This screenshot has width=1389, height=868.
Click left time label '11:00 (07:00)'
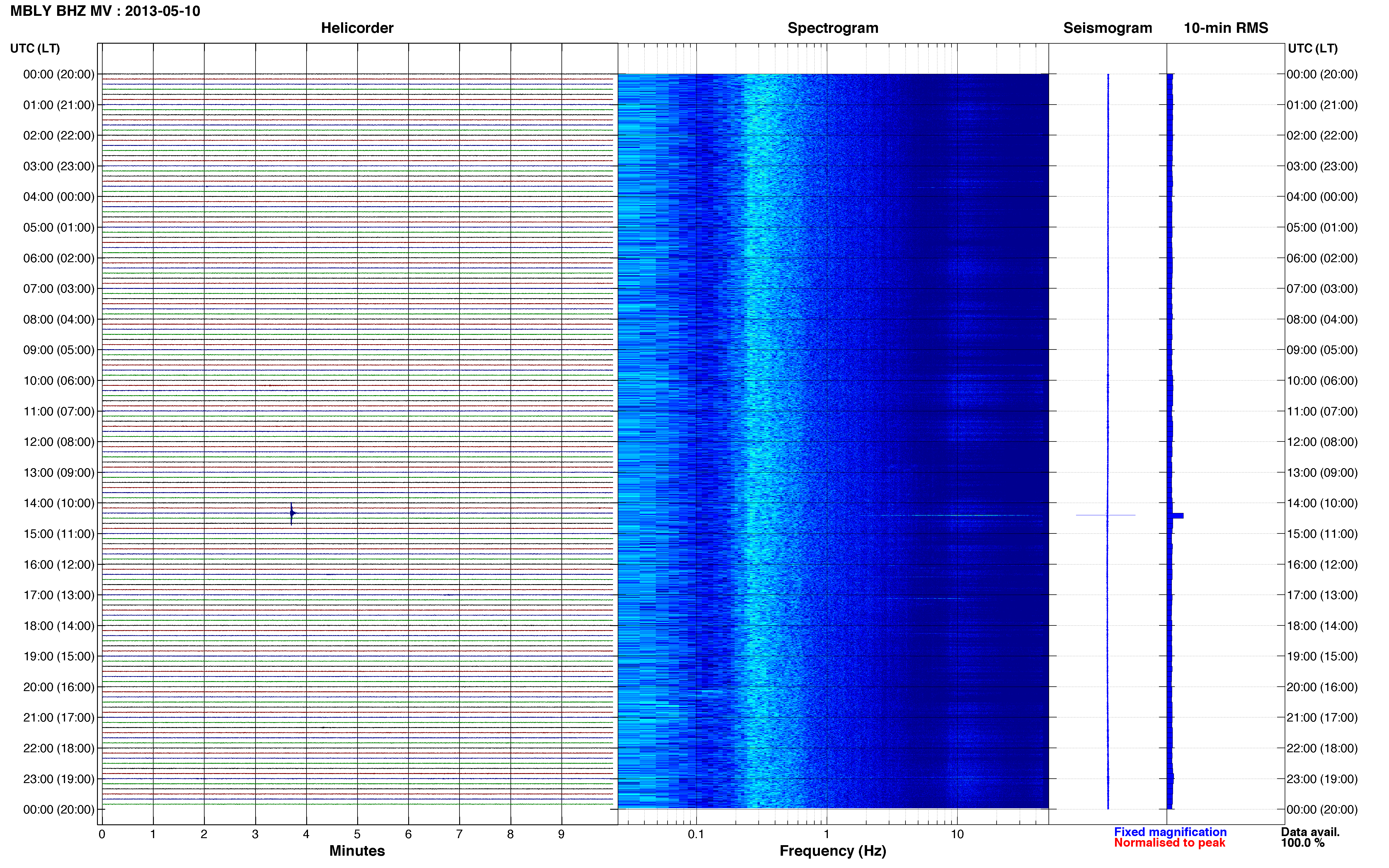pos(59,411)
